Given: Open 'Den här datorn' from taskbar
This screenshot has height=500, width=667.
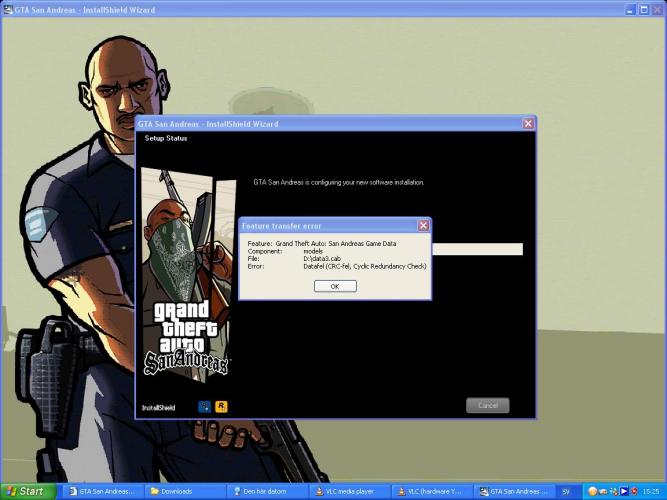Looking at the screenshot, I should coord(268,492).
